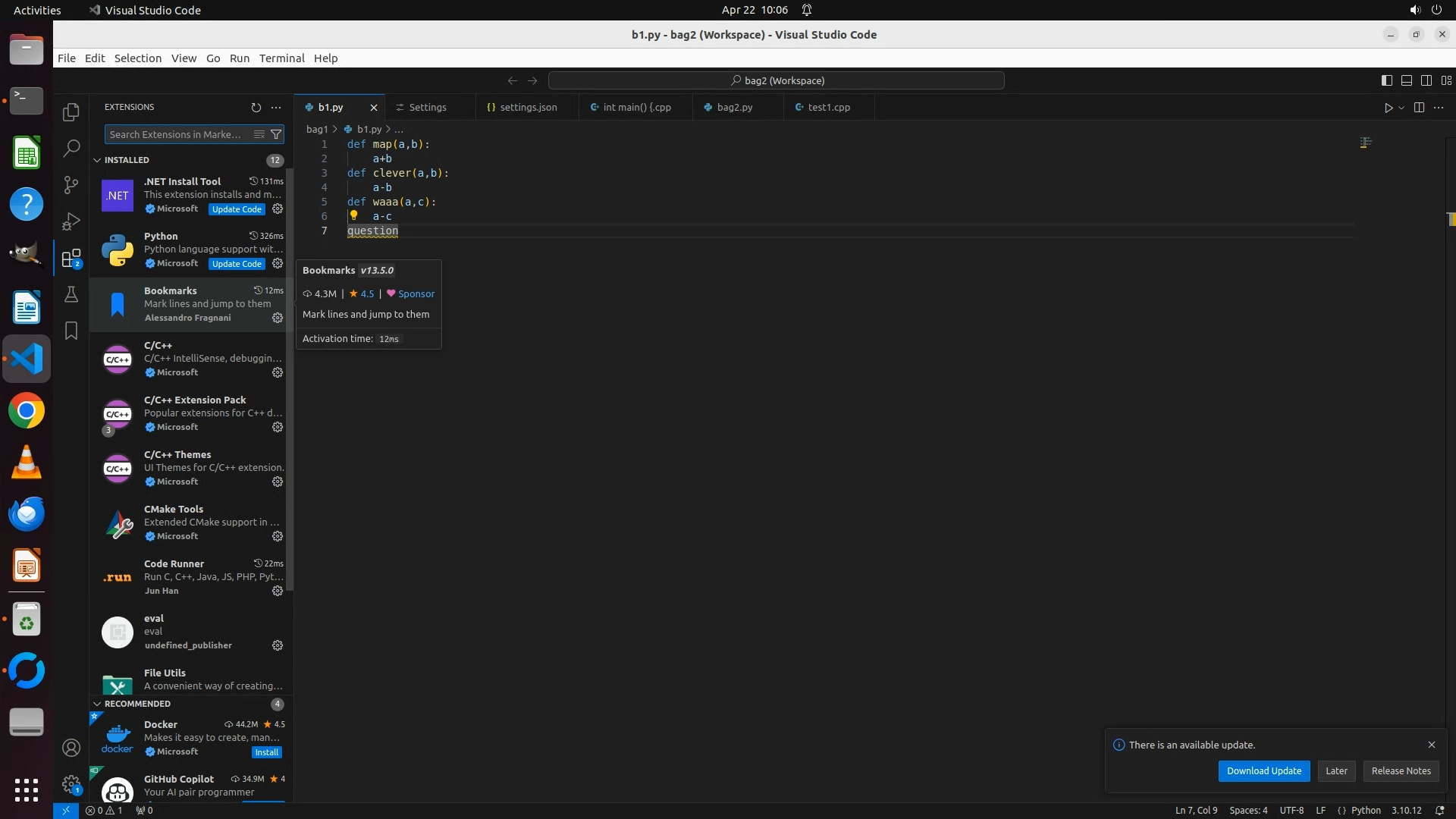Click the filter extensions funnel icon

277,134
